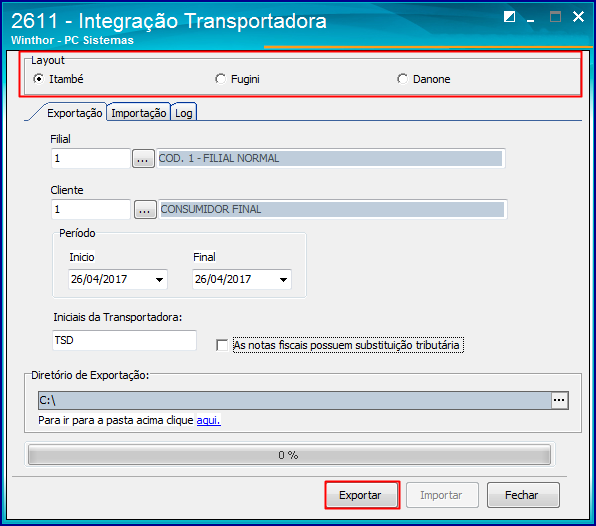
Task: Open Filial lookup with ellipsis button
Action: [143, 158]
